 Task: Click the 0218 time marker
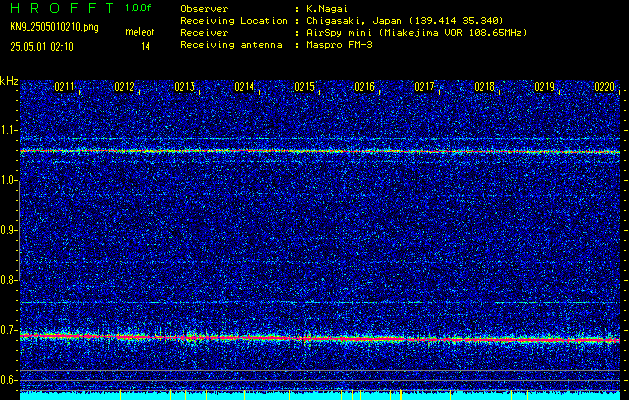click(x=484, y=87)
